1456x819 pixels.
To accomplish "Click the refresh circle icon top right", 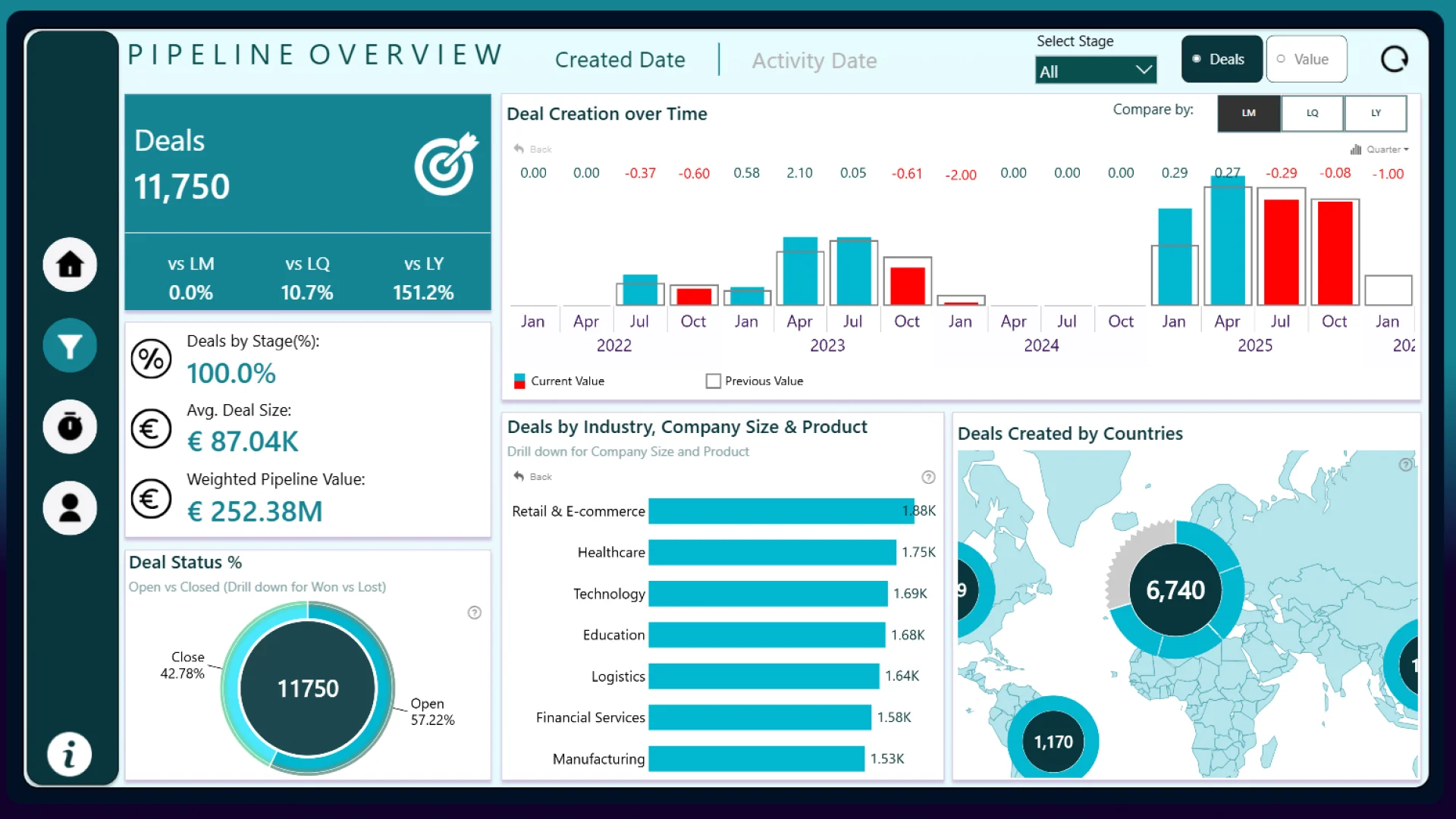I will 1394,59.
